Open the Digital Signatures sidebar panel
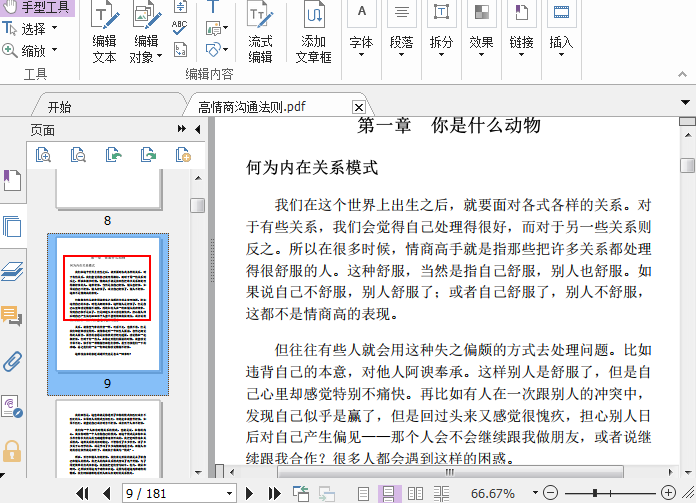 [12, 407]
